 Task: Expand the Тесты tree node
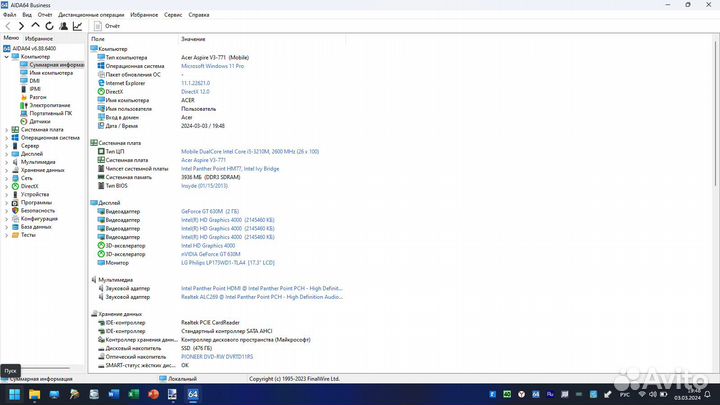(x=6, y=235)
